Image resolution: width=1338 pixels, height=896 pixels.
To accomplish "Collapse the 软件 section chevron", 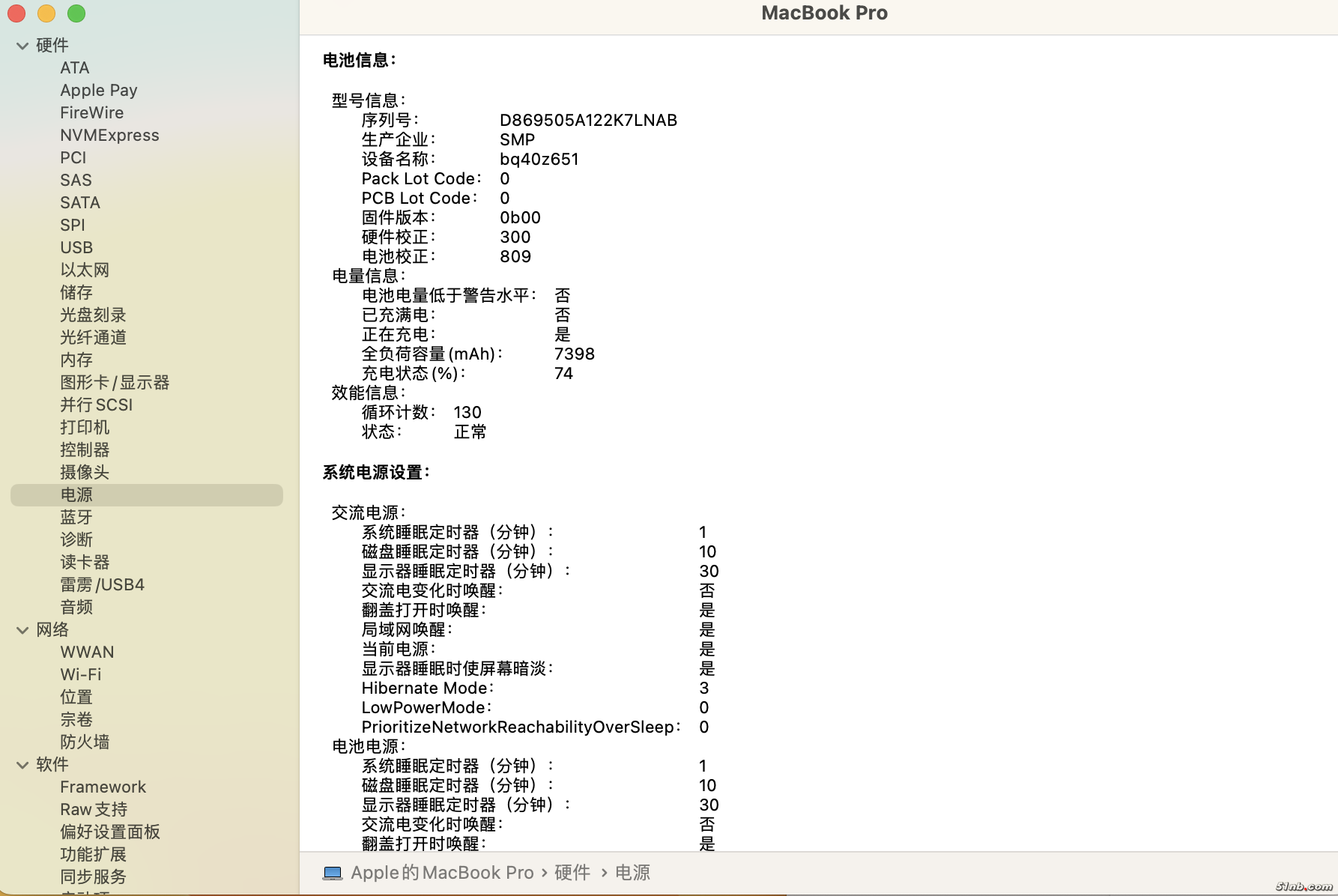I will point(22,765).
